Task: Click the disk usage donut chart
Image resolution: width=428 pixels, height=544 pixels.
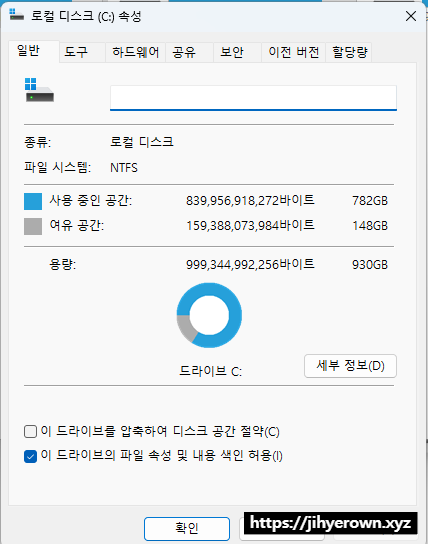Action: click(x=209, y=315)
